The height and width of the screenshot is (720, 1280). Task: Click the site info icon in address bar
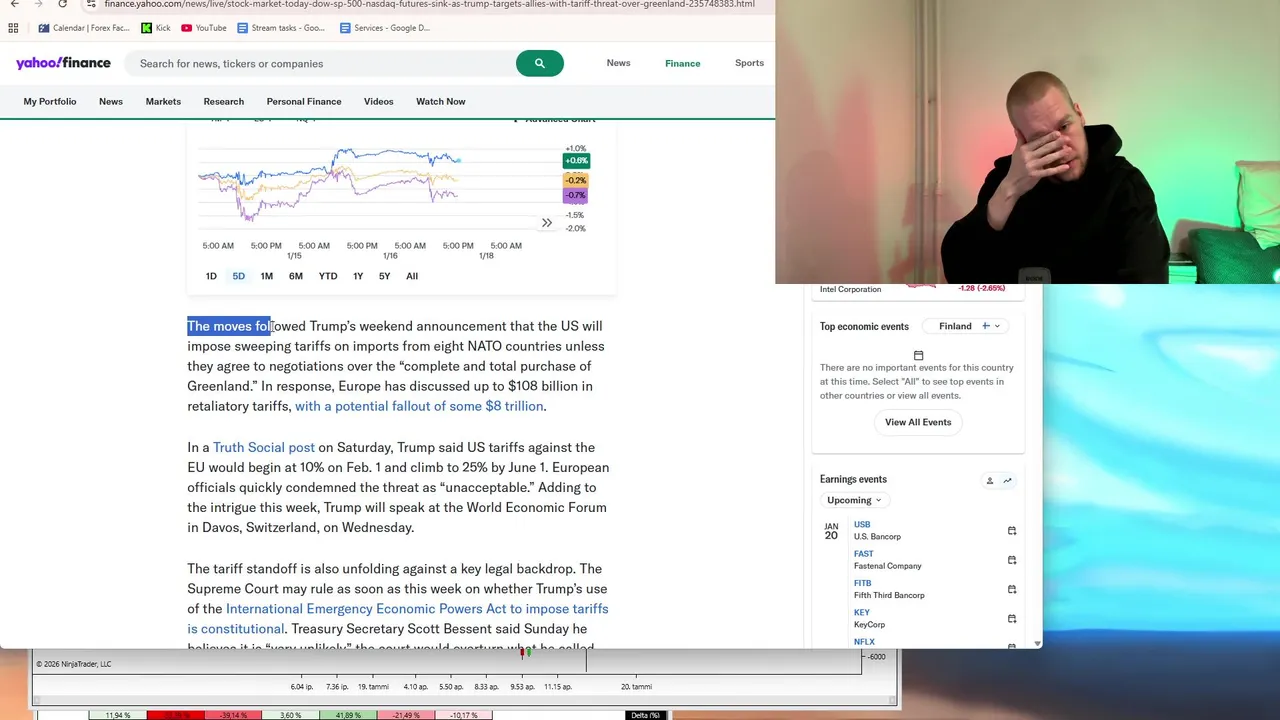91,4
